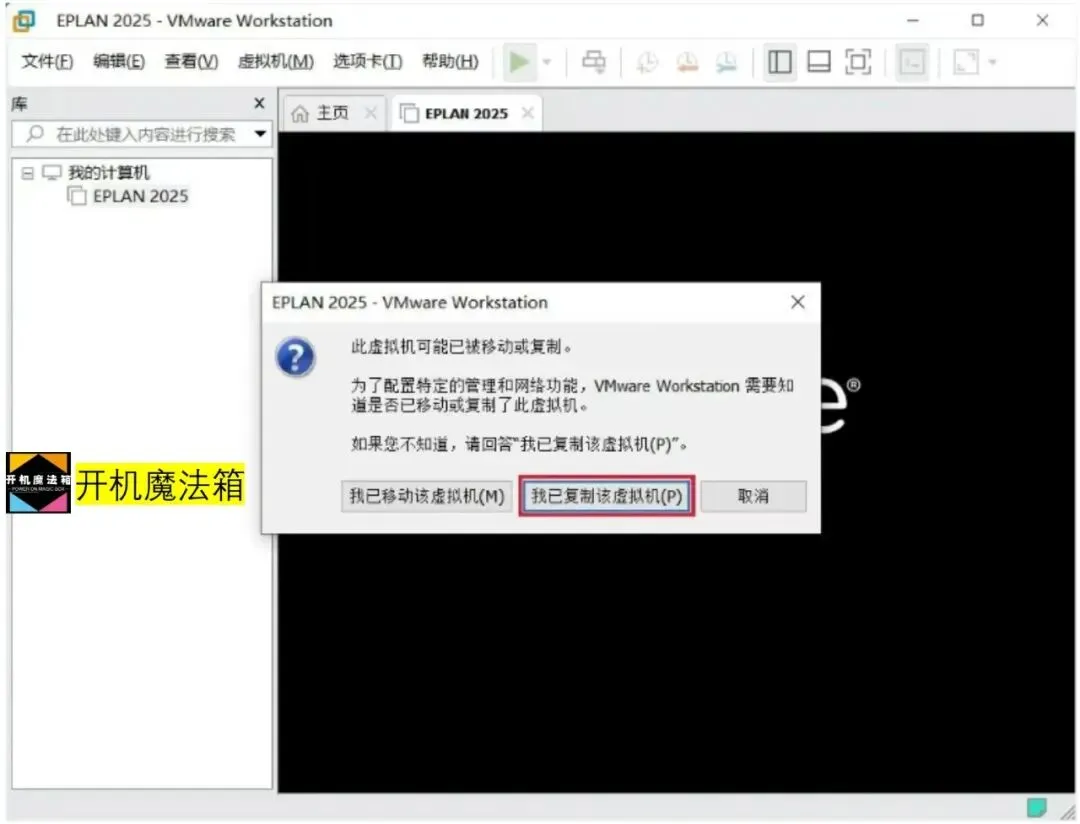This screenshot has height=824, width=1080.
Task: Click the green power on play icon
Action: tap(519, 62)
